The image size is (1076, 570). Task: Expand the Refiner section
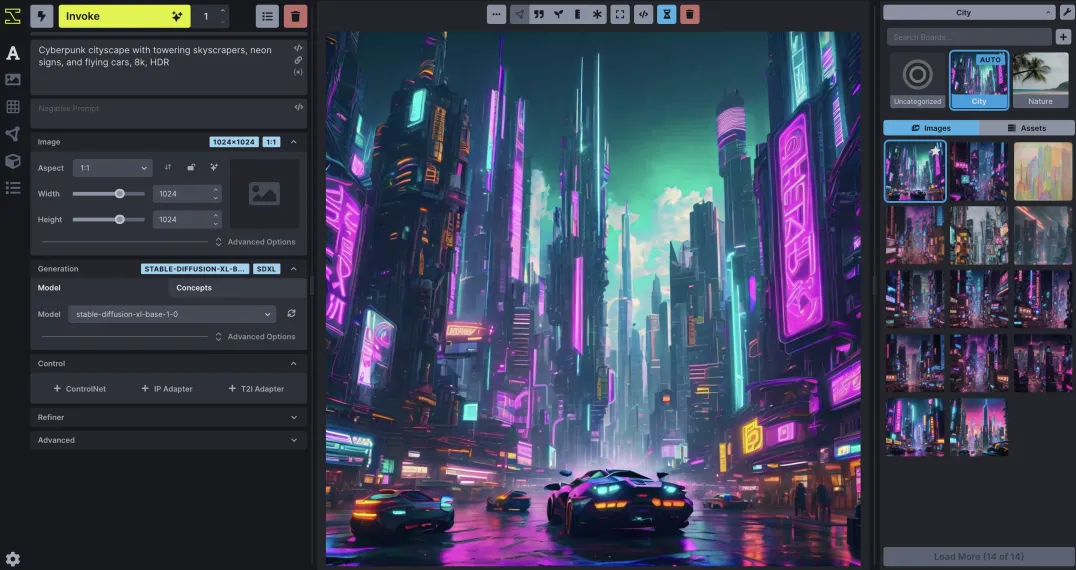(168, 417)
